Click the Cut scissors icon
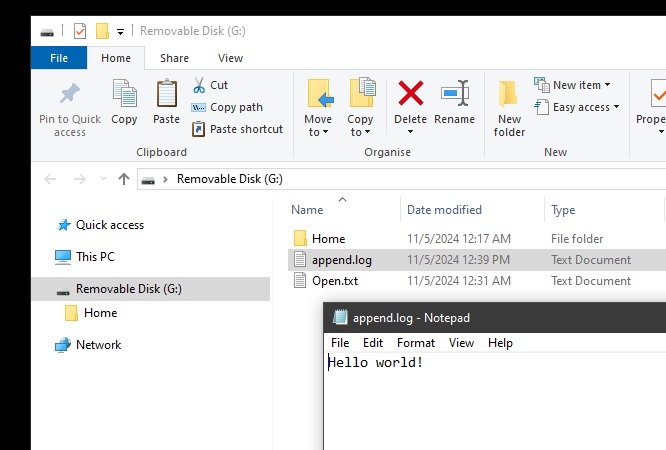 pos(199,85)
